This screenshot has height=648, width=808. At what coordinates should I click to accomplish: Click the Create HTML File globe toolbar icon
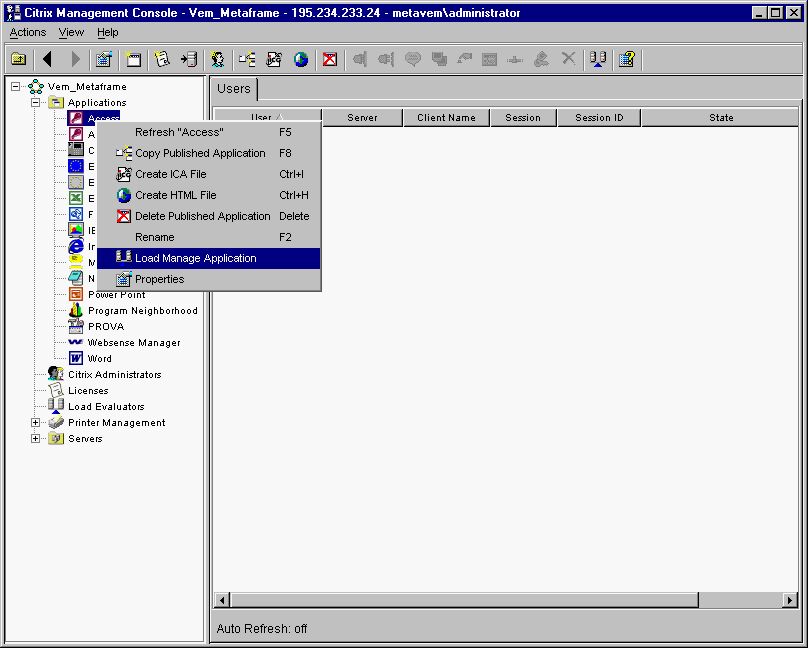[301, 59]
